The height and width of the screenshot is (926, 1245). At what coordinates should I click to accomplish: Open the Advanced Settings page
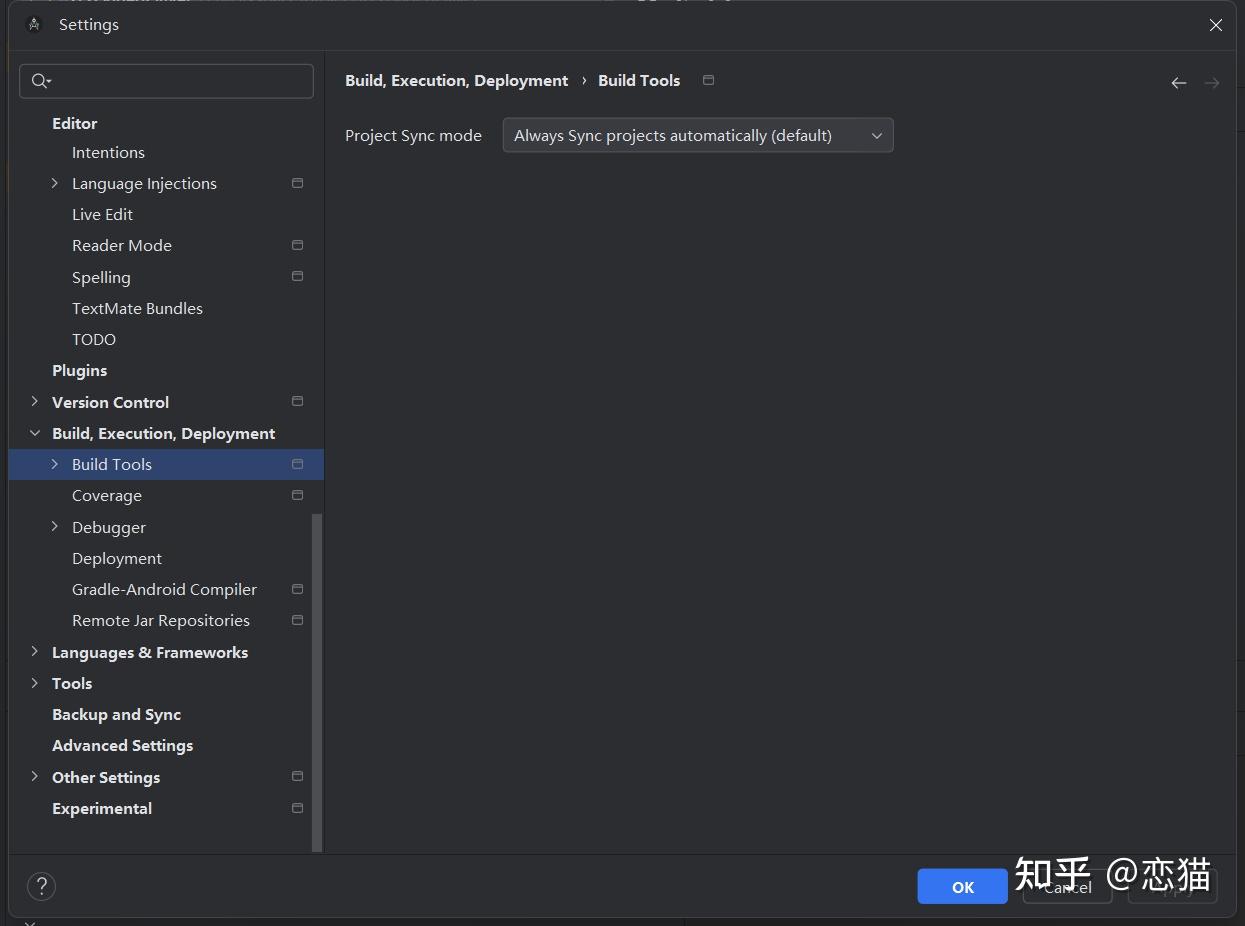[x=122, y=745]
